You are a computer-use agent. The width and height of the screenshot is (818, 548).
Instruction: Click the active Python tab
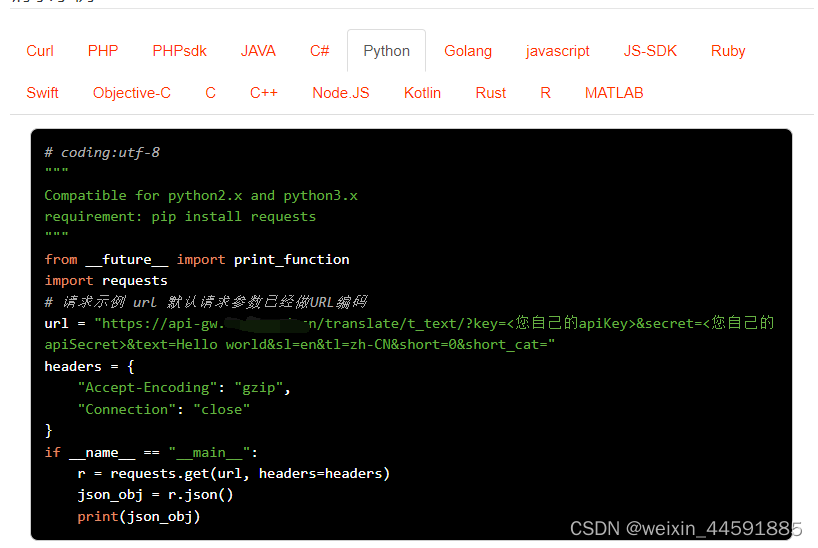[x=386, y=51]
